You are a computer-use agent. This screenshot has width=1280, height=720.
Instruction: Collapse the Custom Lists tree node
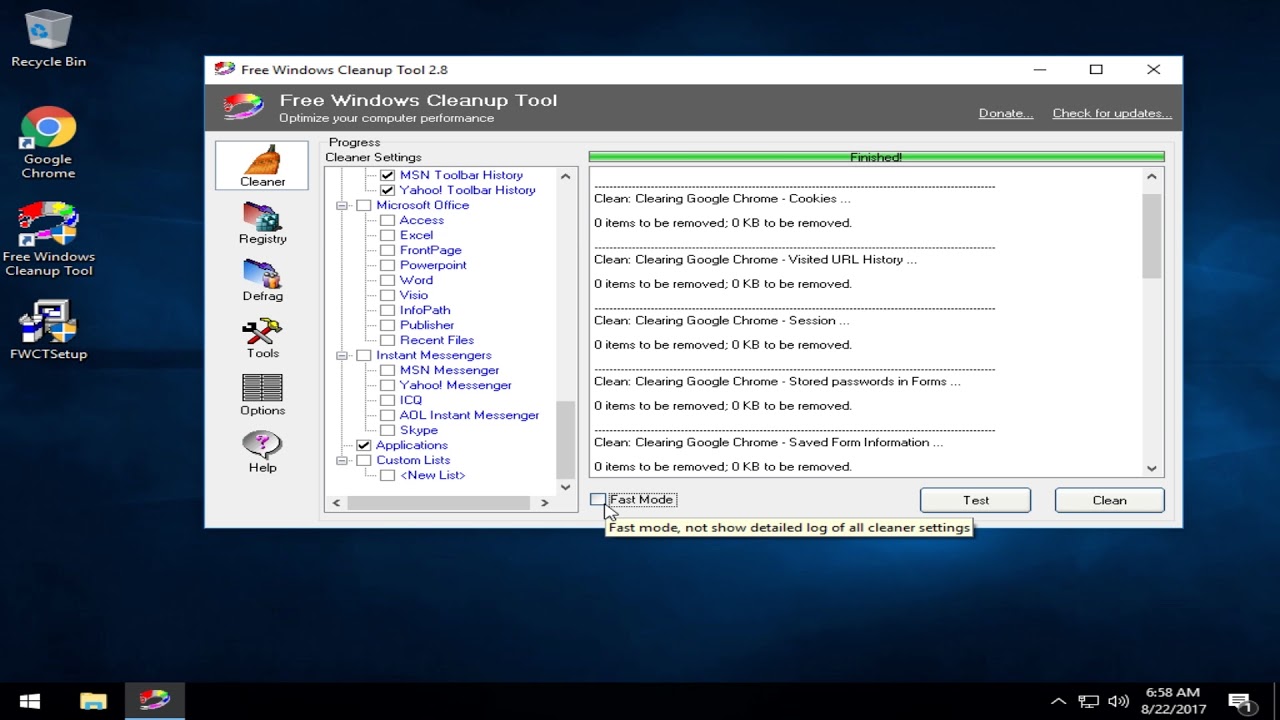tap(342, 460)
